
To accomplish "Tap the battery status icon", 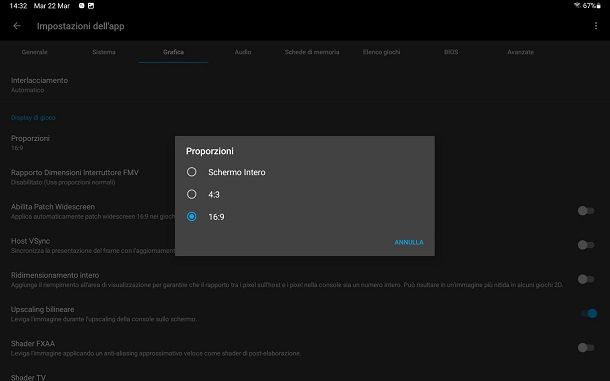I will [x=598, y=6].
